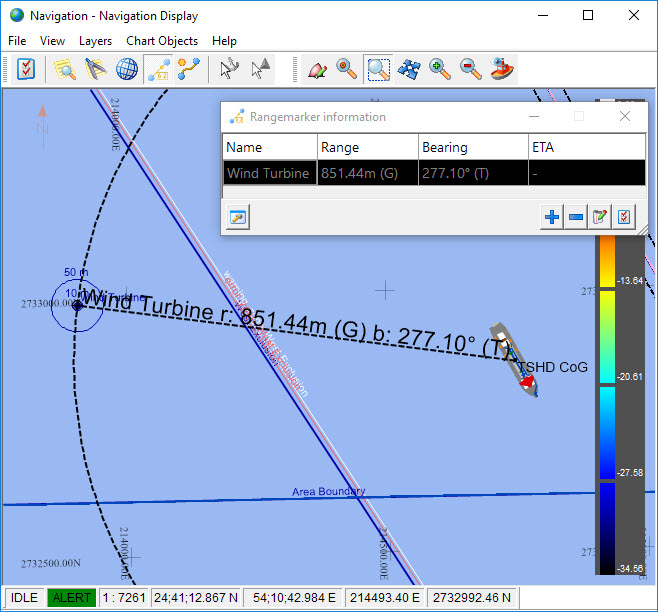The height and width of the screenshot is (612, 658).
Task: Click the vessel boat icon in toolbar
Action: pyautogui.click(x=502, y=69)
